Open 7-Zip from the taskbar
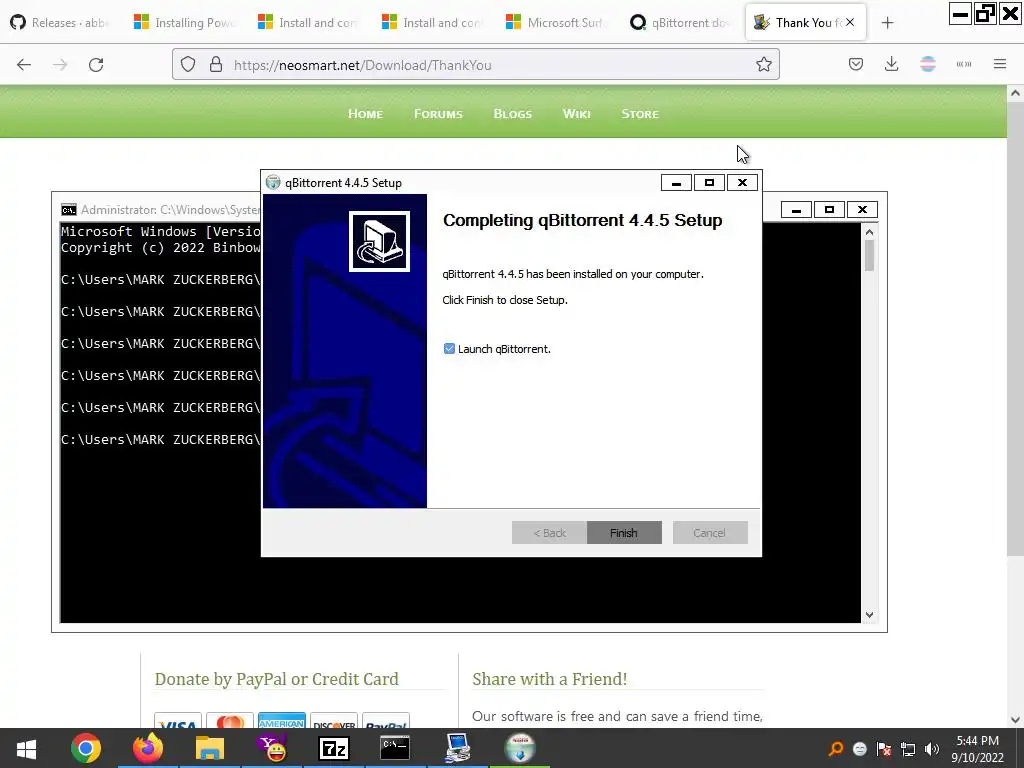Screen dimensions: 1024x768 click(334, 748)
